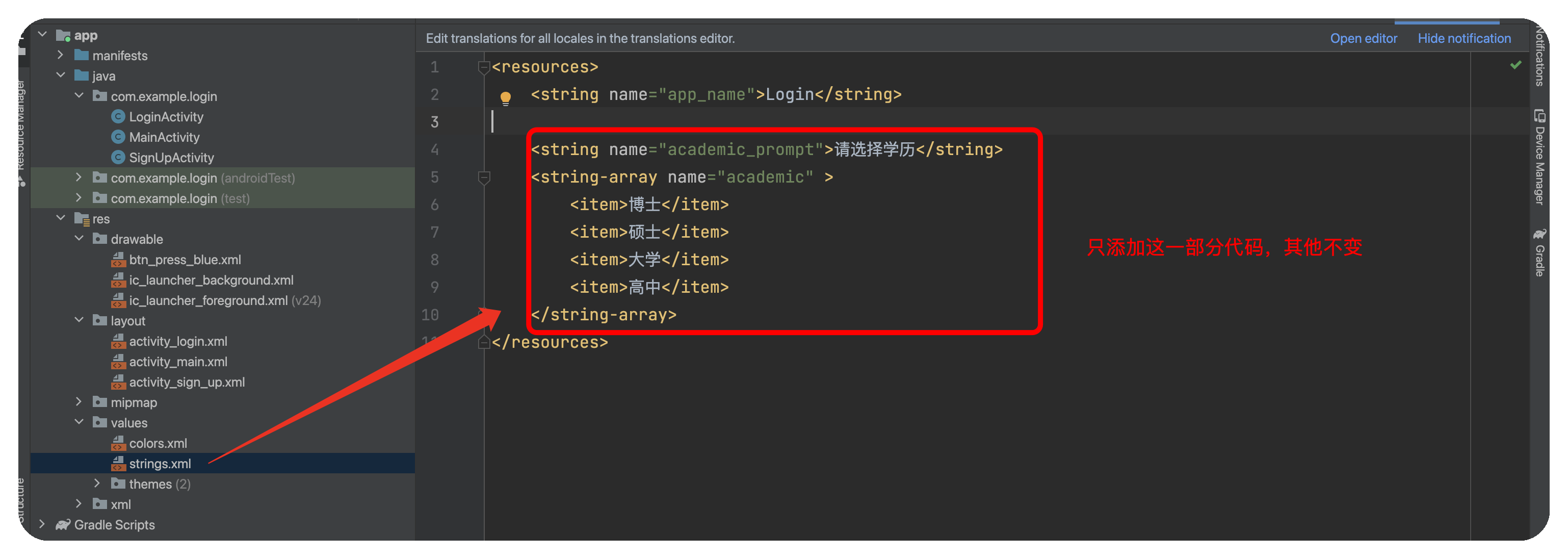This screenshot has width=1568, height=559.
Task: Click the values folder icon
Action: 100,423
